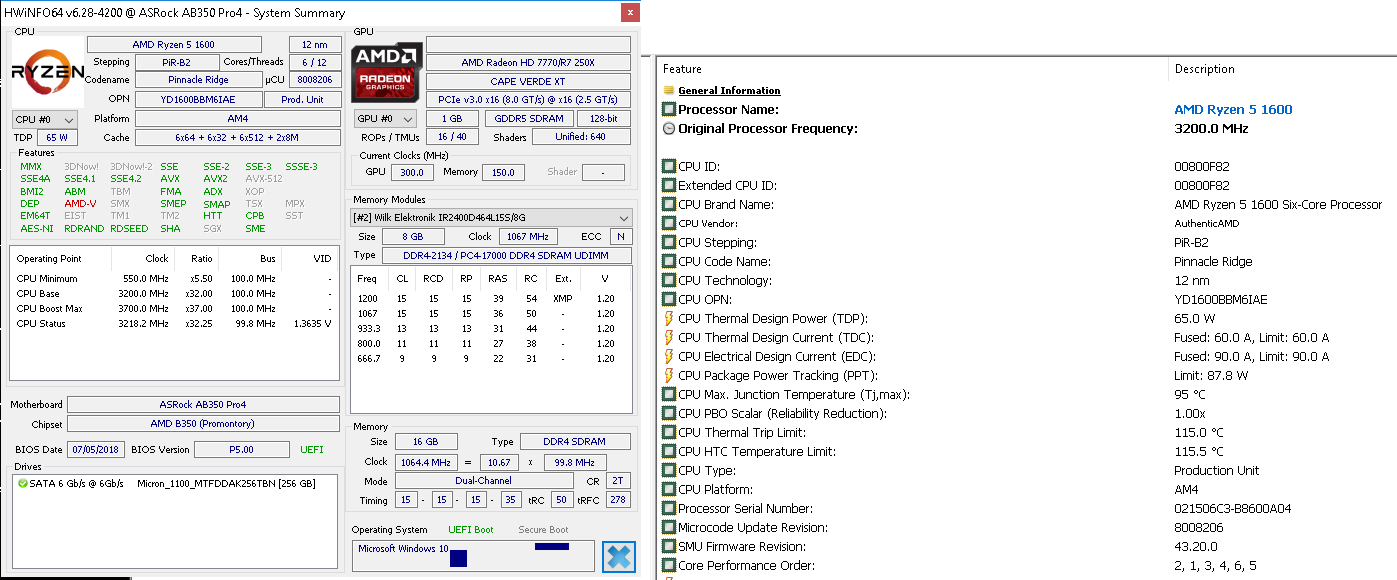Click the lightning icon for Electrical Design Current (EDC)
Screen dimensions: 1397x580
[x=669, y=356]
